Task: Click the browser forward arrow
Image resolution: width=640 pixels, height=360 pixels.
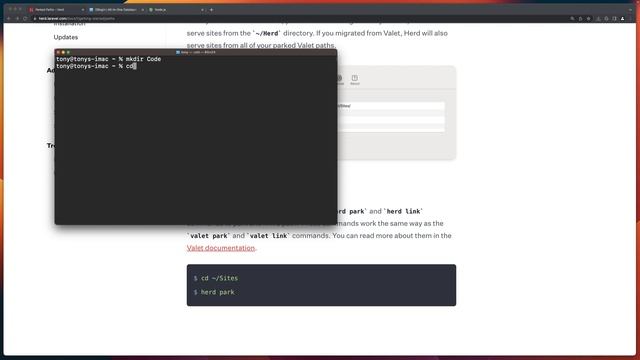Action: 17,19
